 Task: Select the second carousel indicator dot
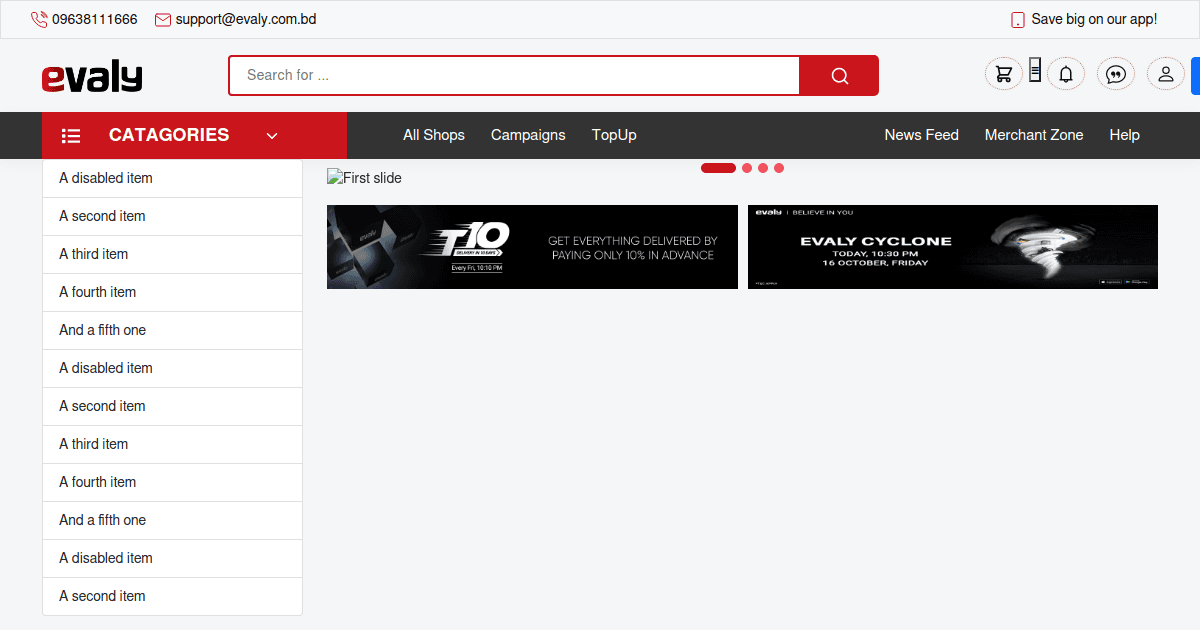747,168
